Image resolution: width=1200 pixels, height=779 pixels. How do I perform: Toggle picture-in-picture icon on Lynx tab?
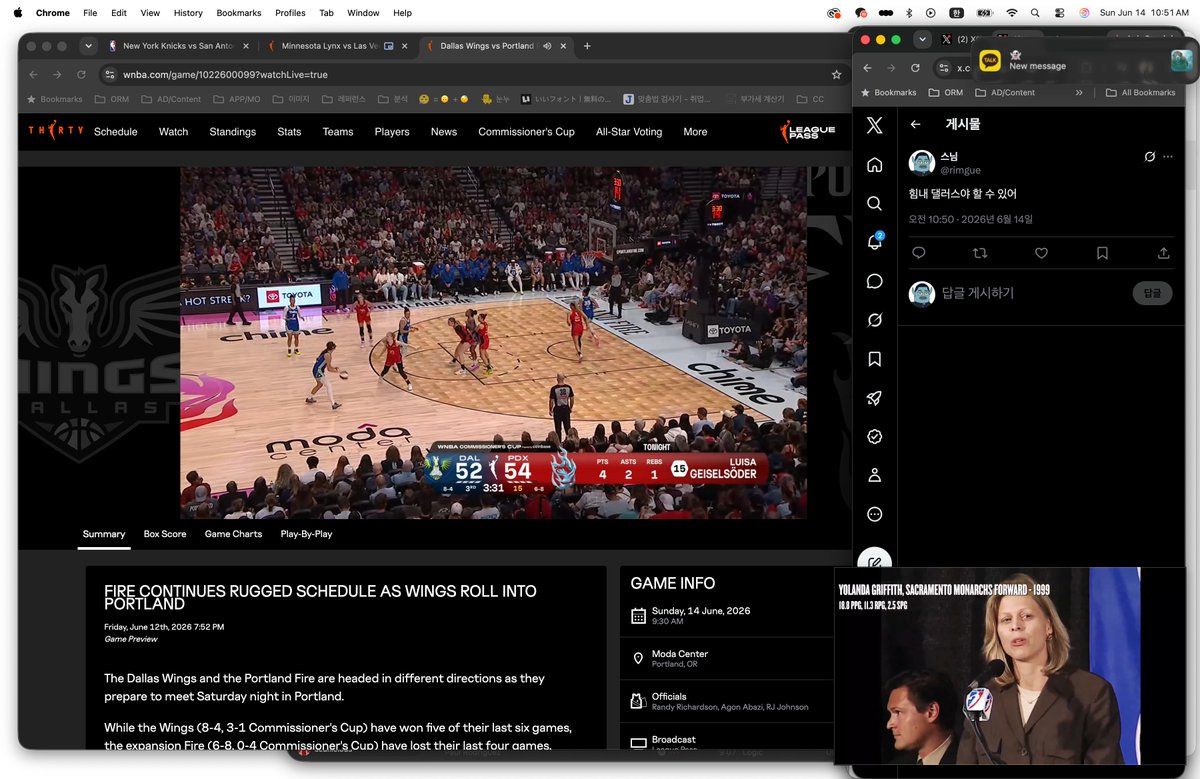(388, 46)
